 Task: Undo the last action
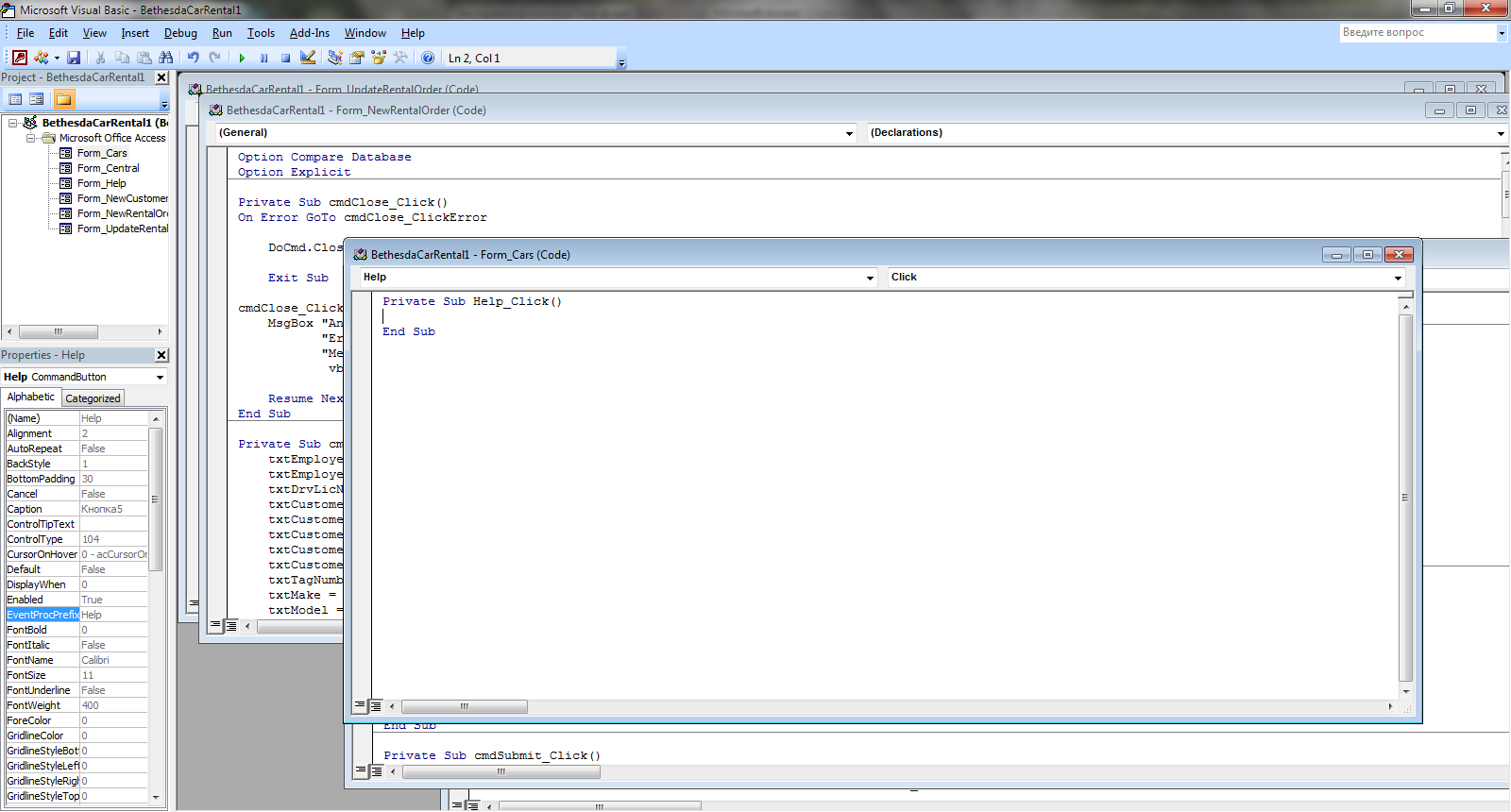tap(193, 58)
